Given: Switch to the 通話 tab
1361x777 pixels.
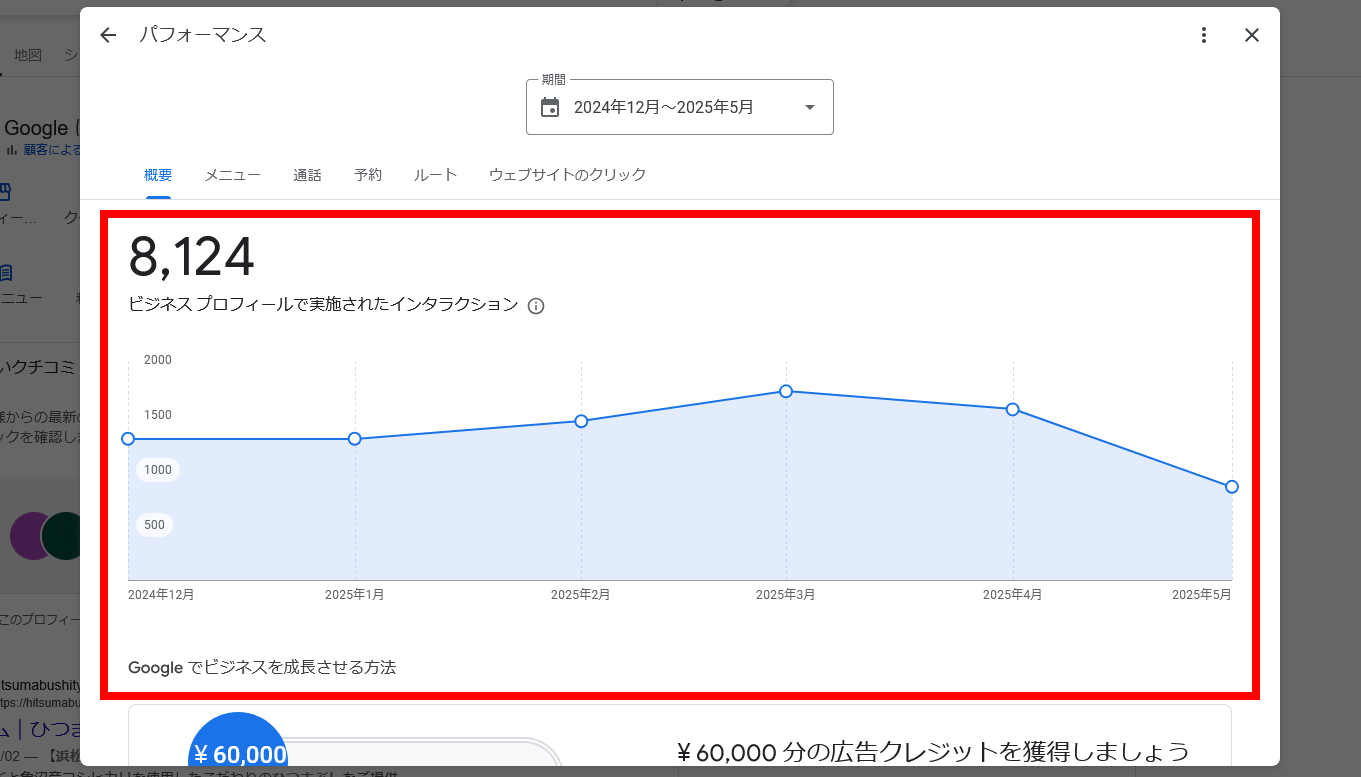Looking at the screenshot, I should pos(307,175).
